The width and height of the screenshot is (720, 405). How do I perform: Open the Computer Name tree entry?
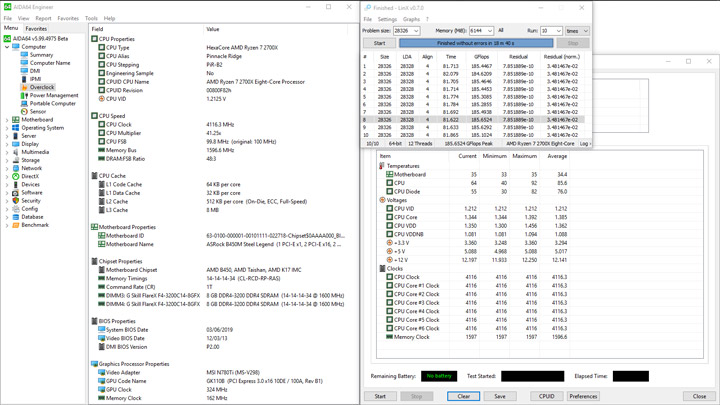point(50,63)
